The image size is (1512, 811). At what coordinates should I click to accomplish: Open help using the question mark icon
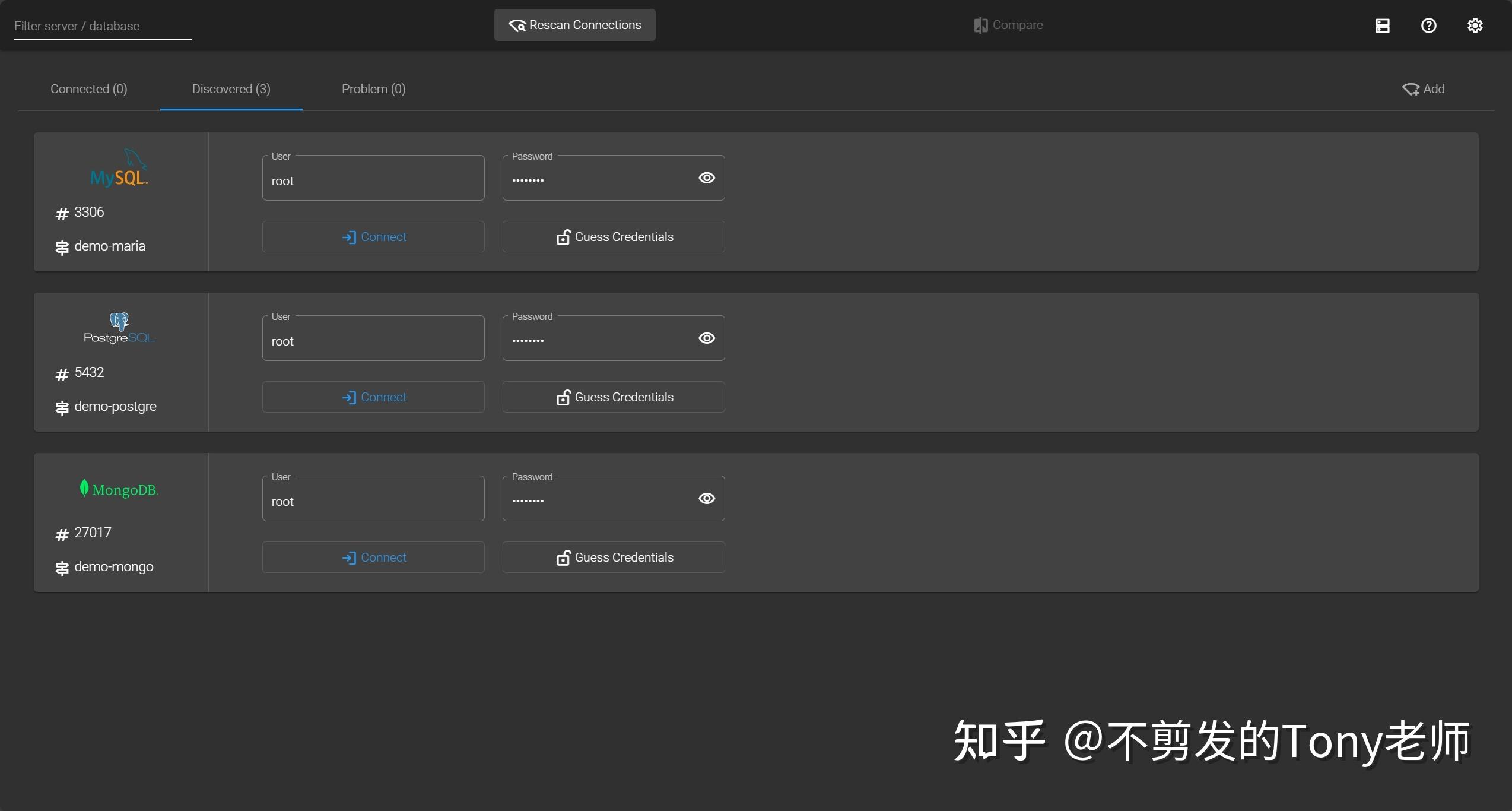1429,25
